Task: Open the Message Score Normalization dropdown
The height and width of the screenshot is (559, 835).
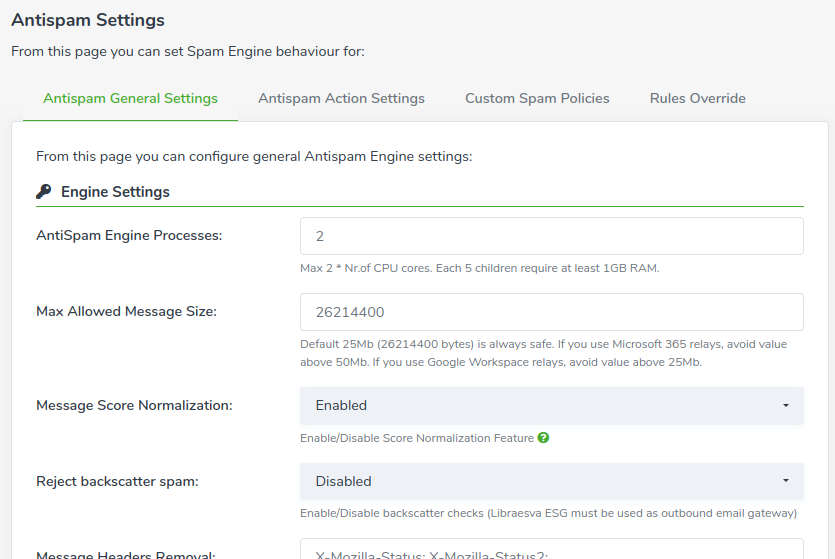Action: click(552, 406)
